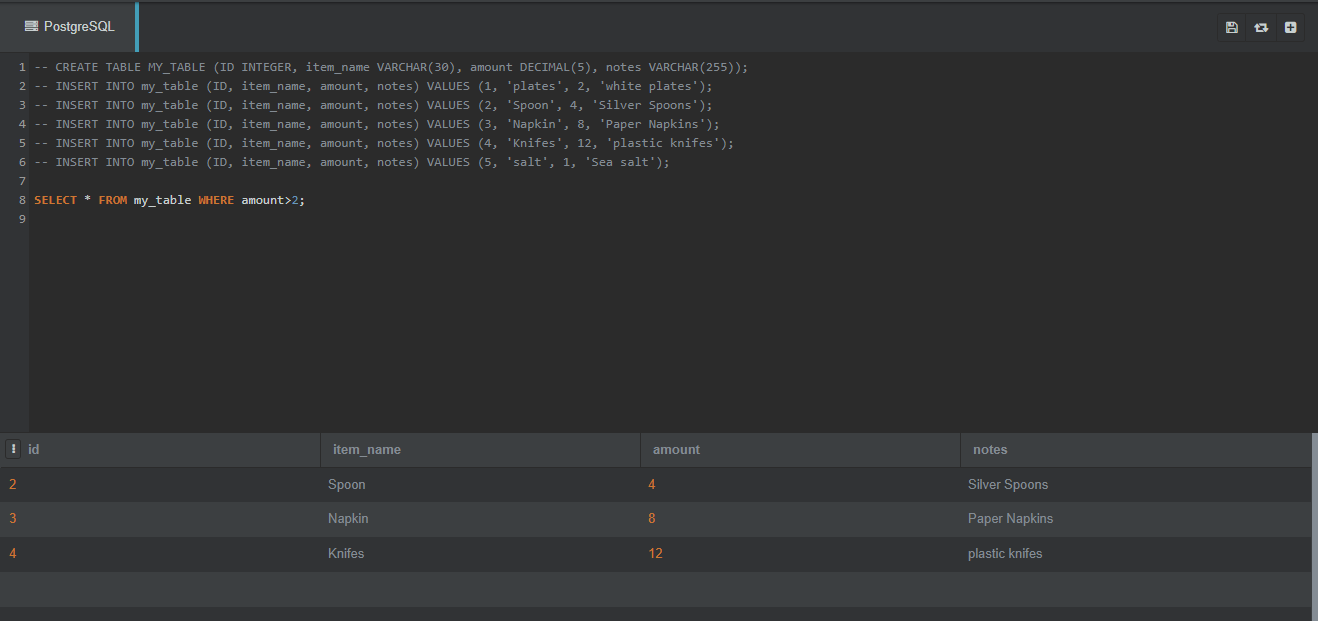Click the INSERT line with 'Silver Spoons'
The image size is (1318, 621).
pyautogui.click(x=373, y=105)
